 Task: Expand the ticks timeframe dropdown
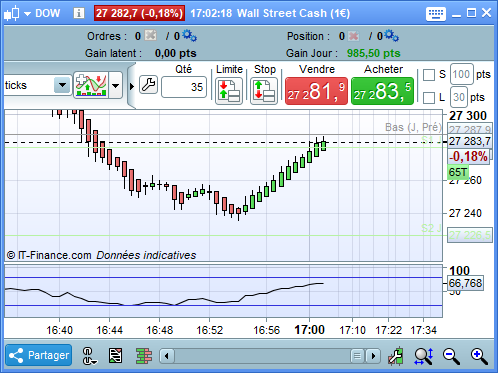(x=62, y=85)
